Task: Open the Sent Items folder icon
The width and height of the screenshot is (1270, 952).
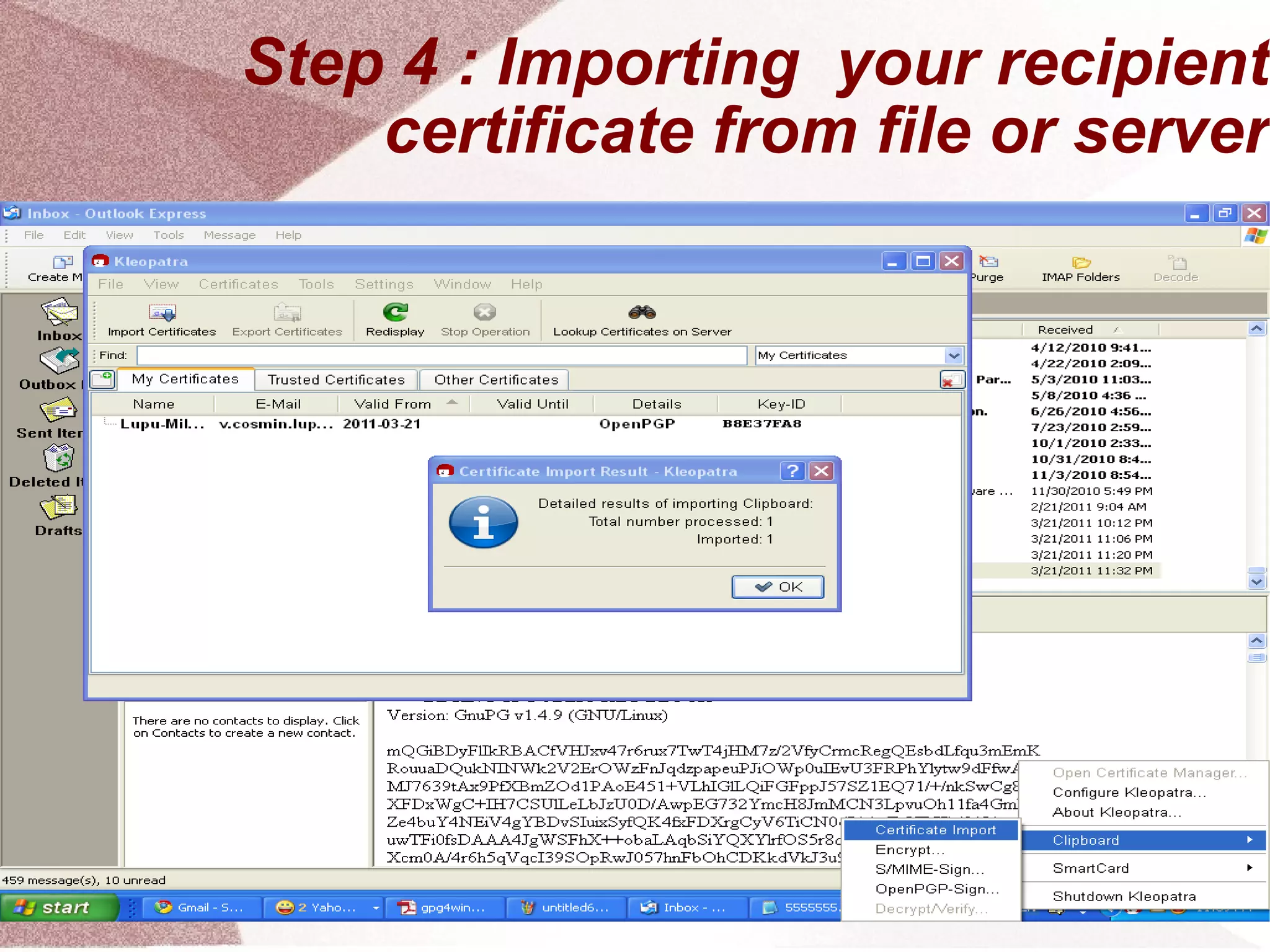Action: [x=58, y=417]
